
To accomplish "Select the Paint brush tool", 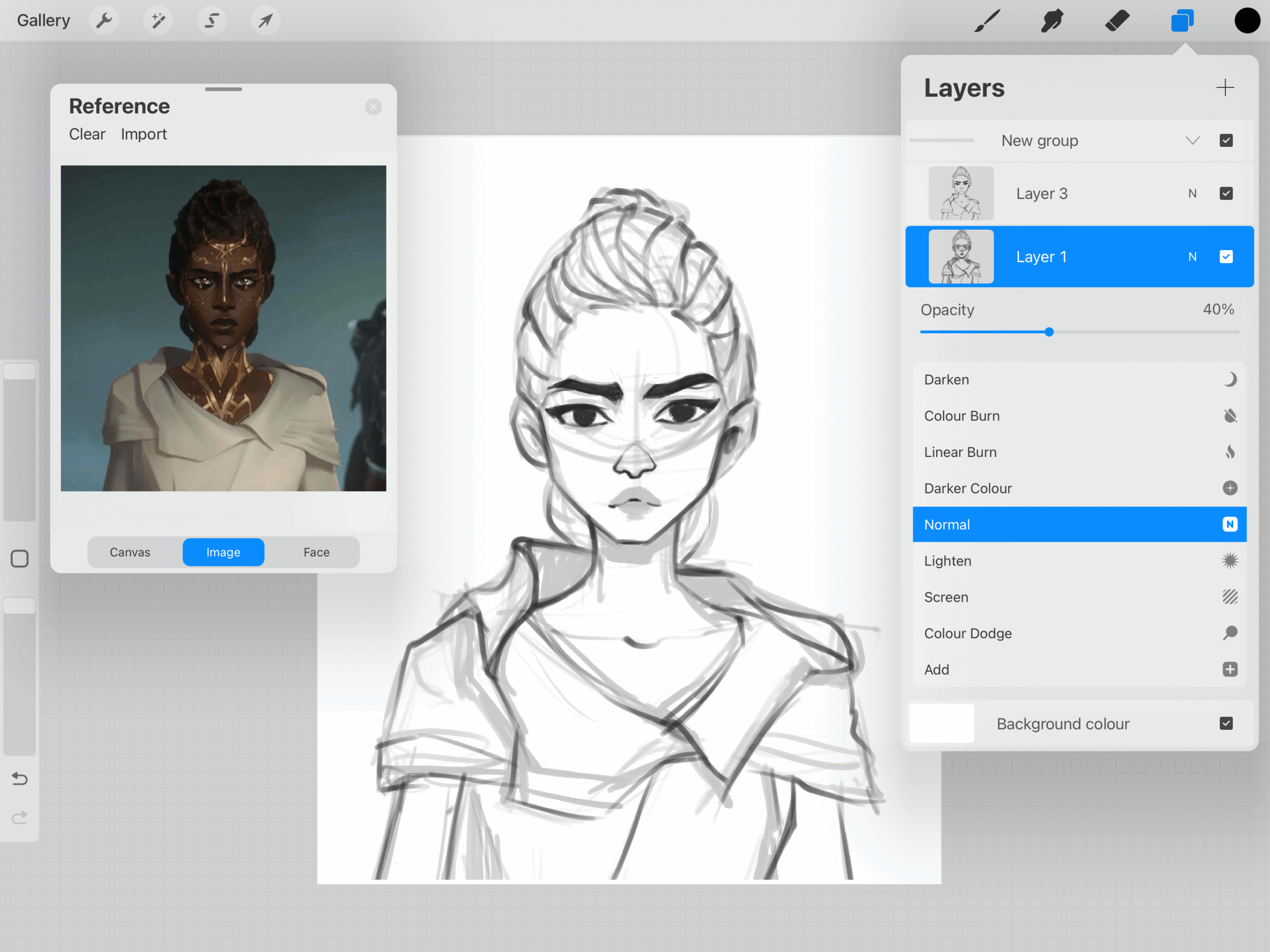I will pyautogui.click(x=987, y=21).
